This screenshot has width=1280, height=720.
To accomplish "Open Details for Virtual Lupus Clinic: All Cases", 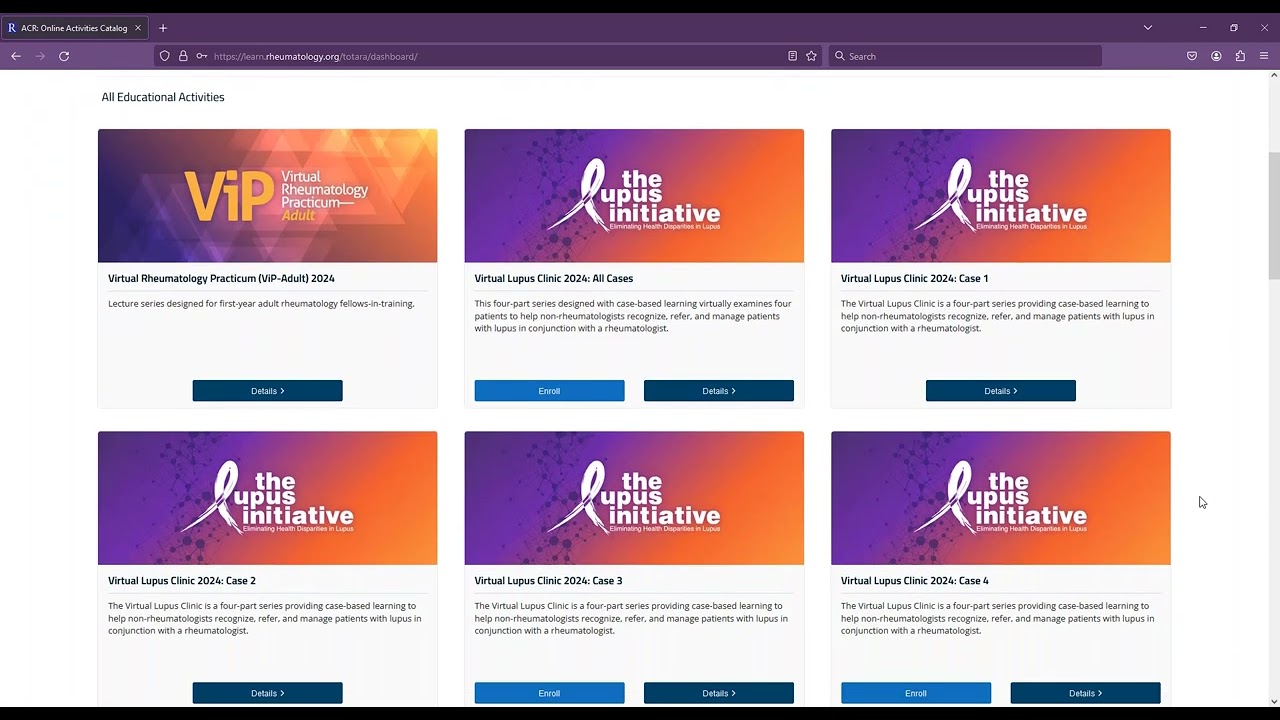I will pos(719,391).
